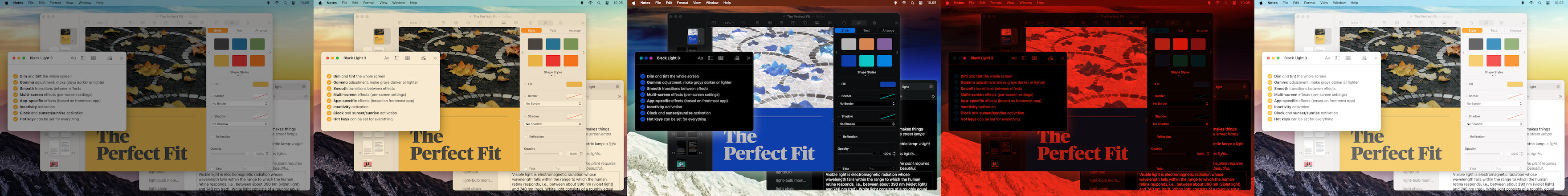Show previous shape styles with left arrow in sepia panel
The width and height of the screenshot is (1568, 196).
point(522,52)
